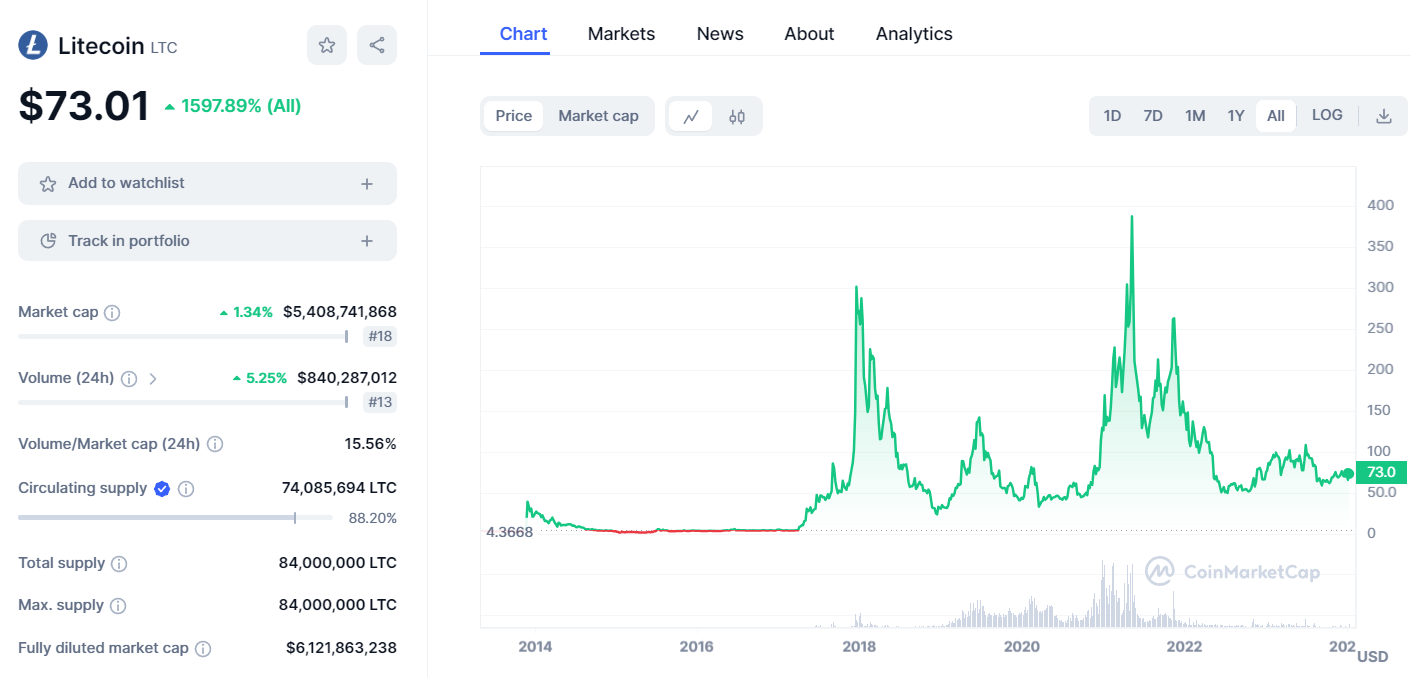Click the $5,408,741,868 market cap value
1411x678 pixels.
coord(340,312)
